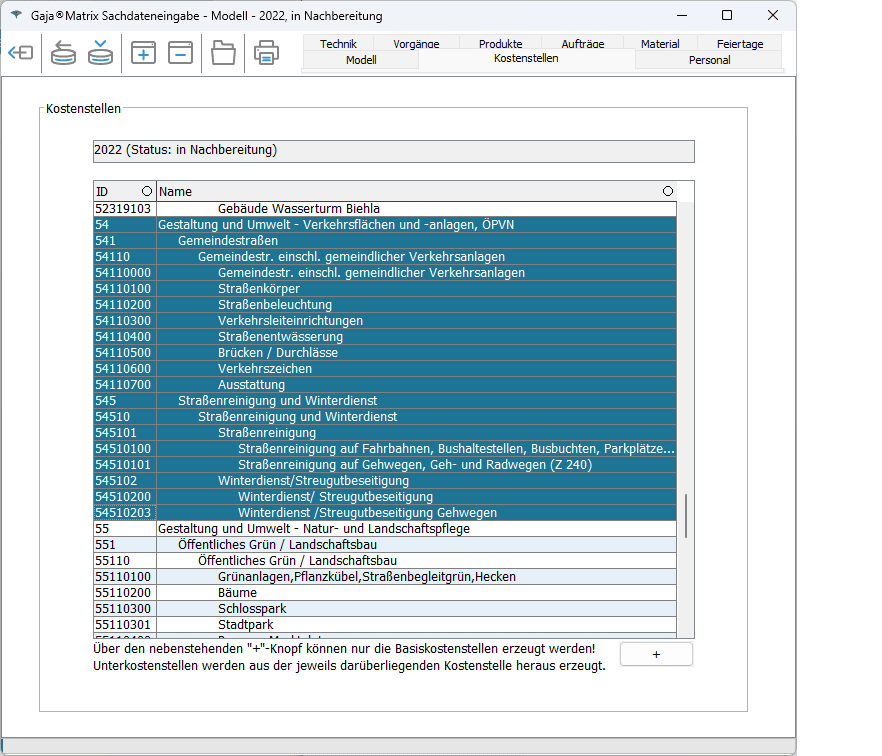Toggle the circle in the ID column header
The image size is (882, 756).
tap(147, 191)
